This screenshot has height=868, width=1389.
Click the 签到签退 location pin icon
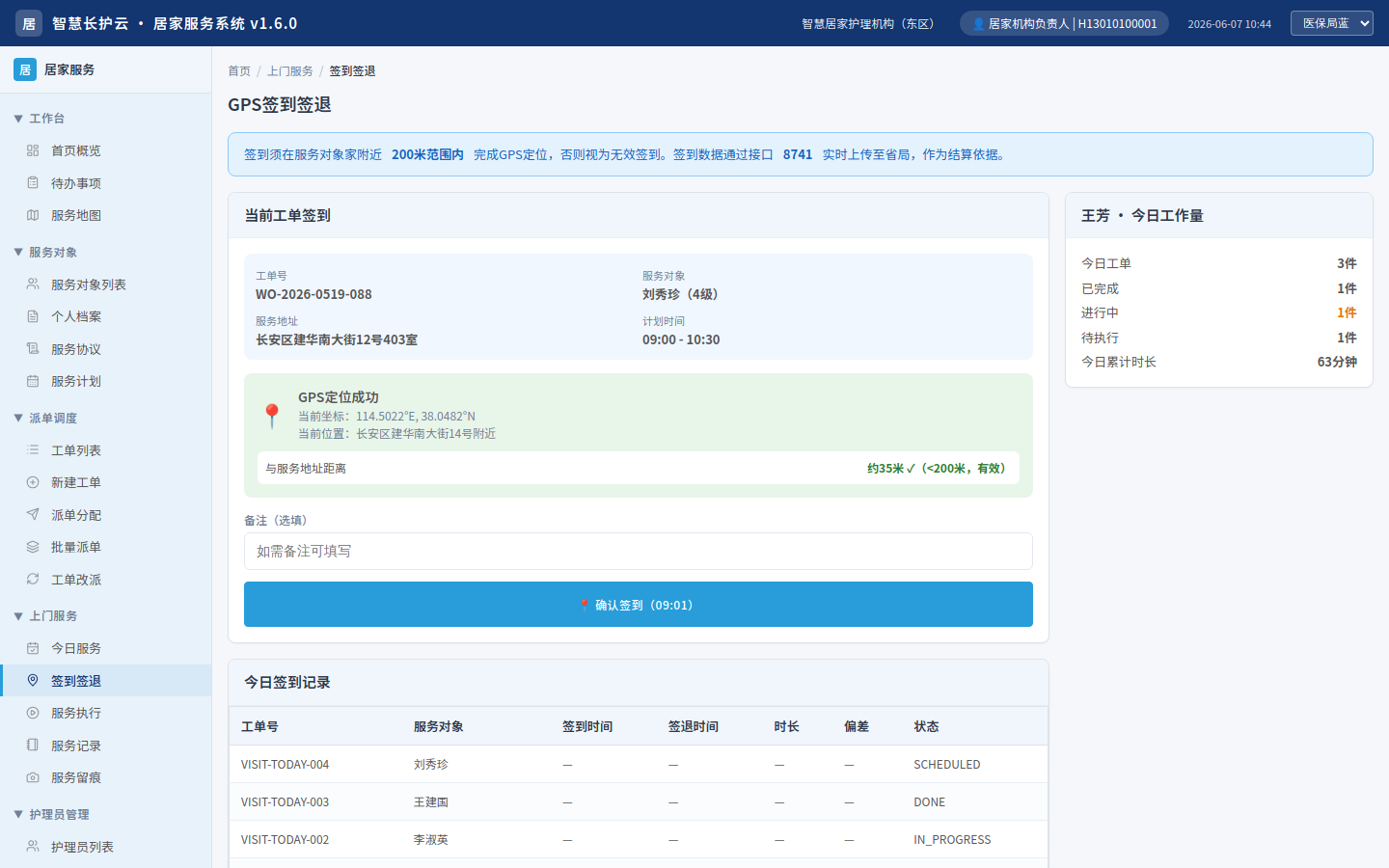[x=33, y=681]
